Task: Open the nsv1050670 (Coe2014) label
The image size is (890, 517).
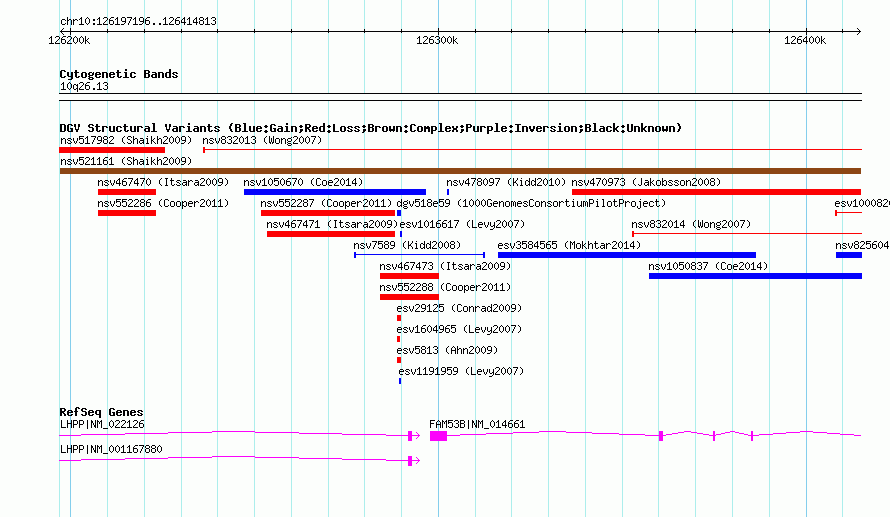Action: [303, 182]
